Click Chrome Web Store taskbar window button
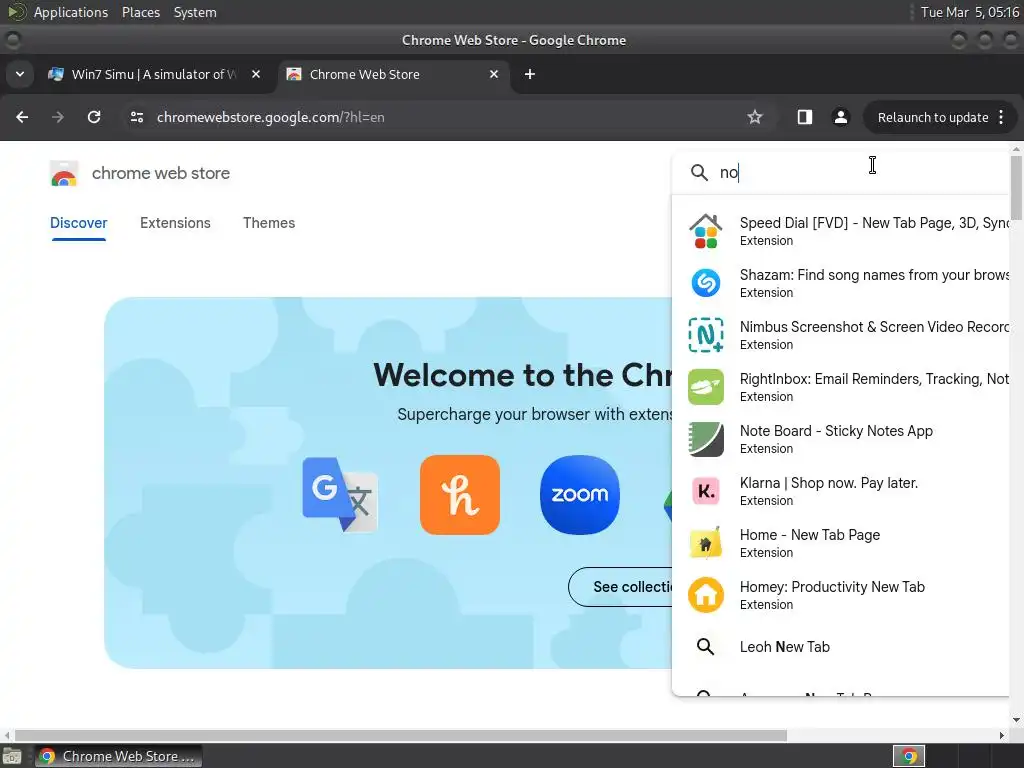The width and height of the screenshot is (1024, 768). pos(118,756)
